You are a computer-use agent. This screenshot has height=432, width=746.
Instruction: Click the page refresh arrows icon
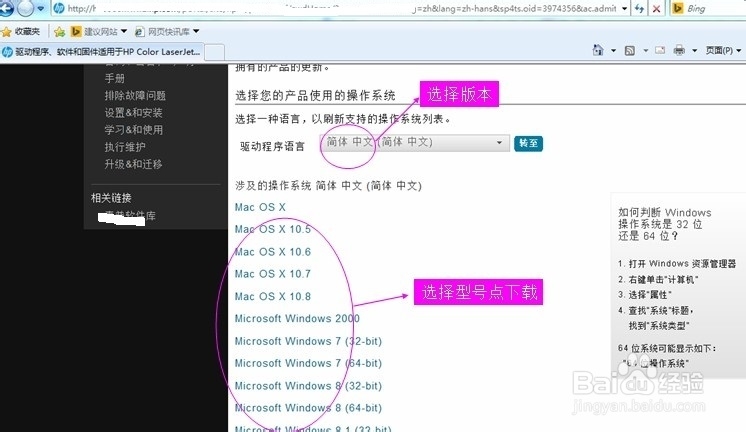coord(640,9)
